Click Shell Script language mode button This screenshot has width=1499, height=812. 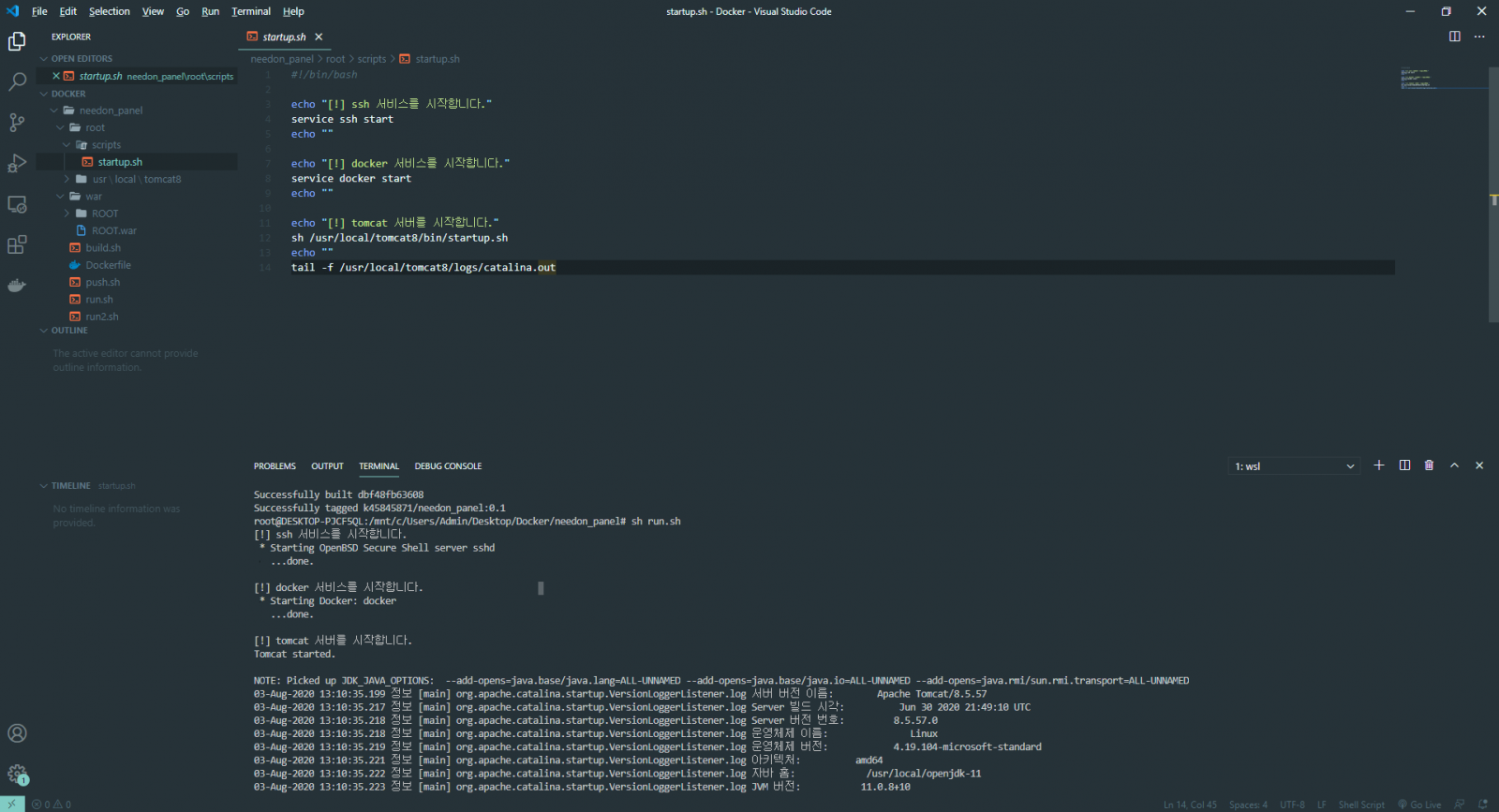click(x=1360, y=805)
